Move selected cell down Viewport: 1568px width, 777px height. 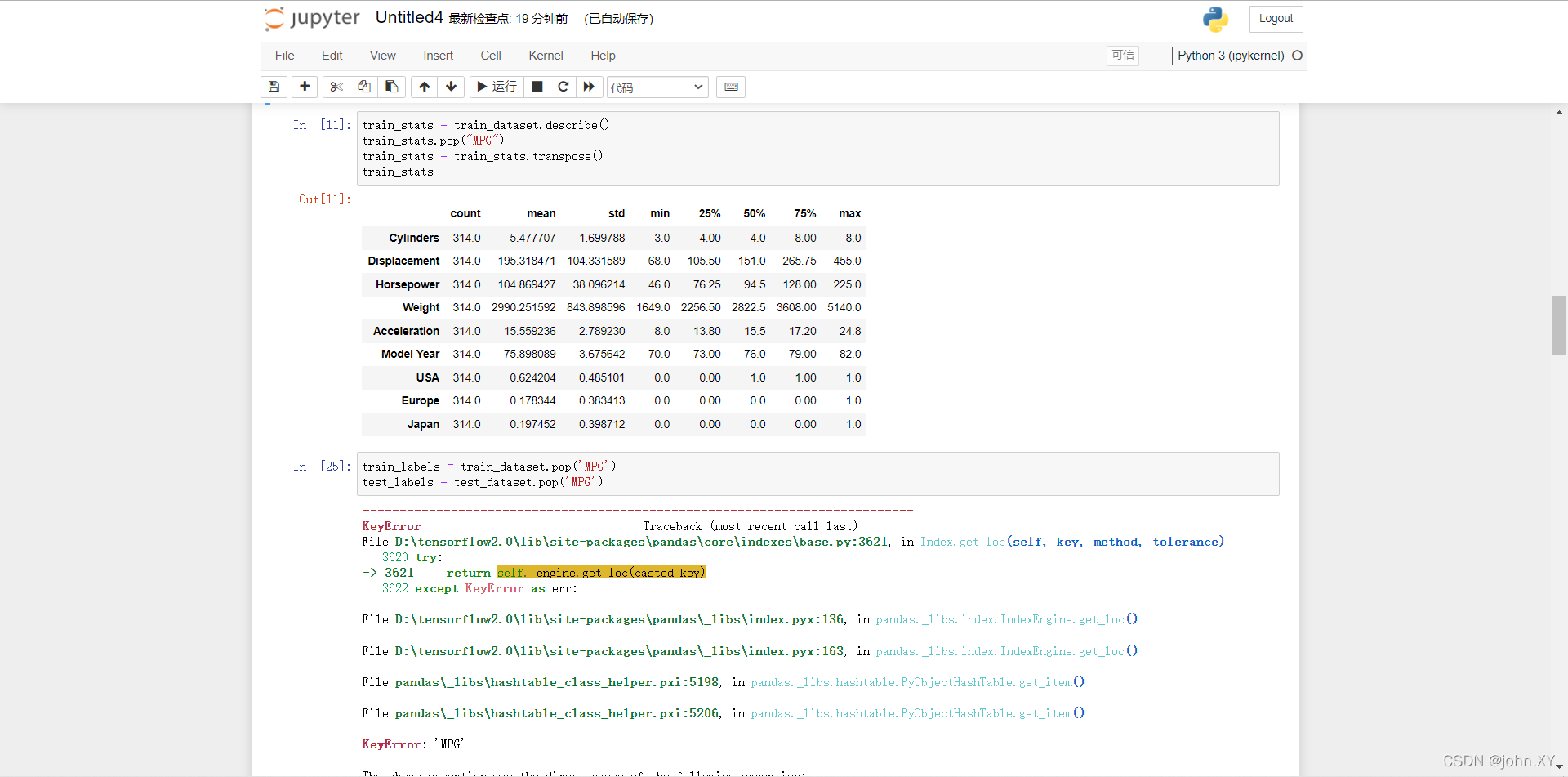click(x=451, y=87)
